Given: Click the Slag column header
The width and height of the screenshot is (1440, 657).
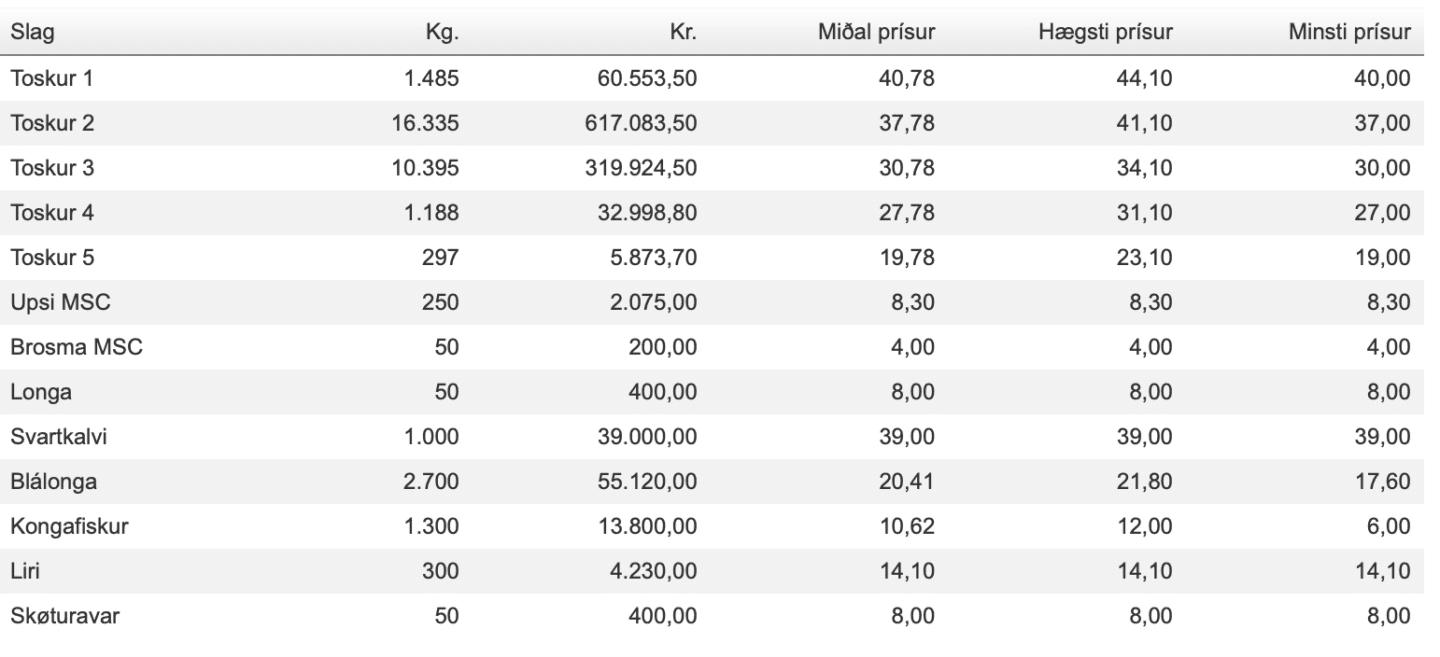Looking at the screenshot, I should (x=33, y=33).
